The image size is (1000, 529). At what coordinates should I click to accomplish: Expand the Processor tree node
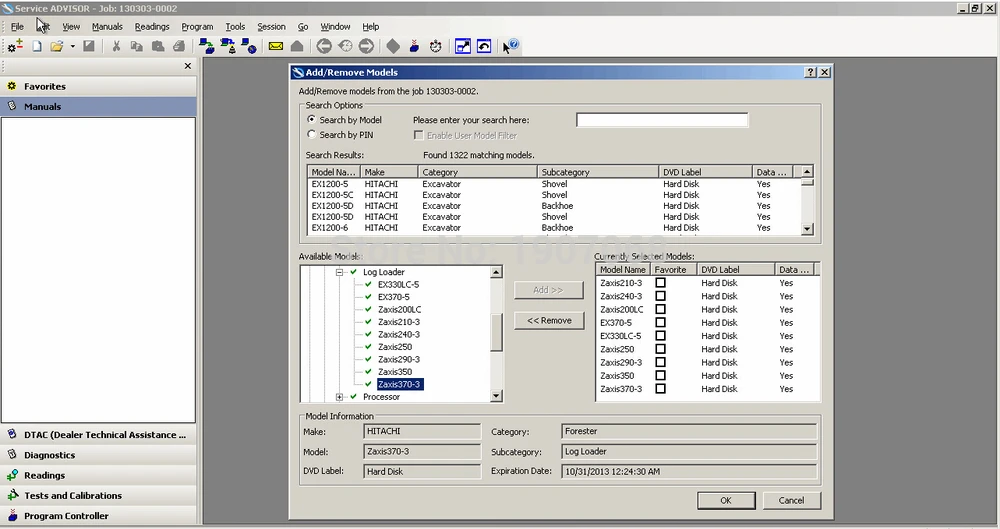[340, 397]
